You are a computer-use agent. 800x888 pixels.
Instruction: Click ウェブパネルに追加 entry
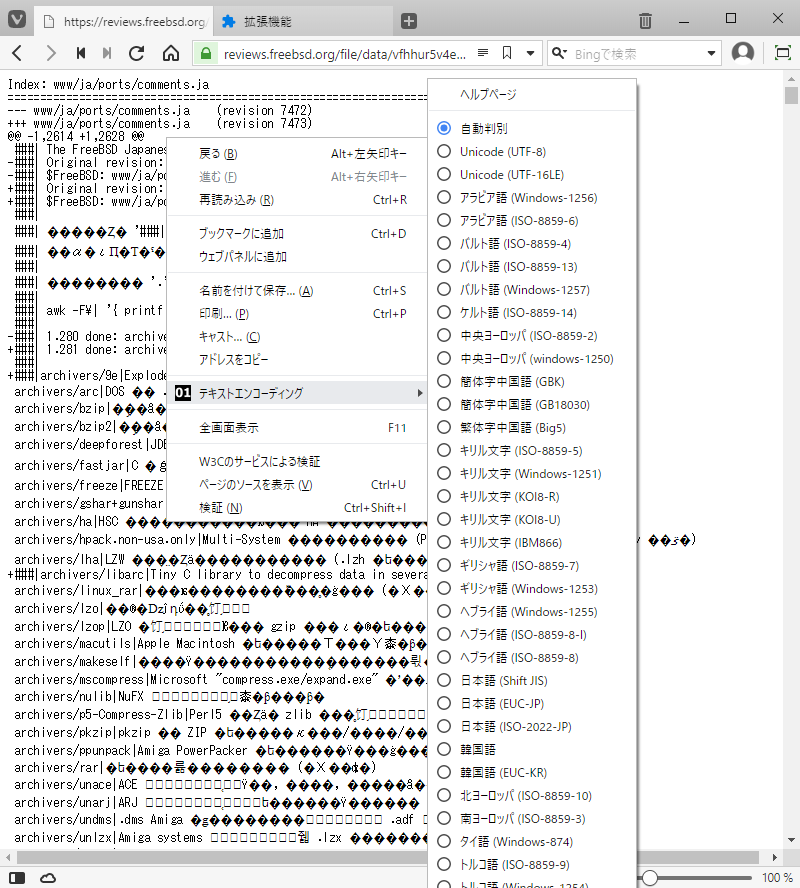pyautogui.click(x=297, y=257)
